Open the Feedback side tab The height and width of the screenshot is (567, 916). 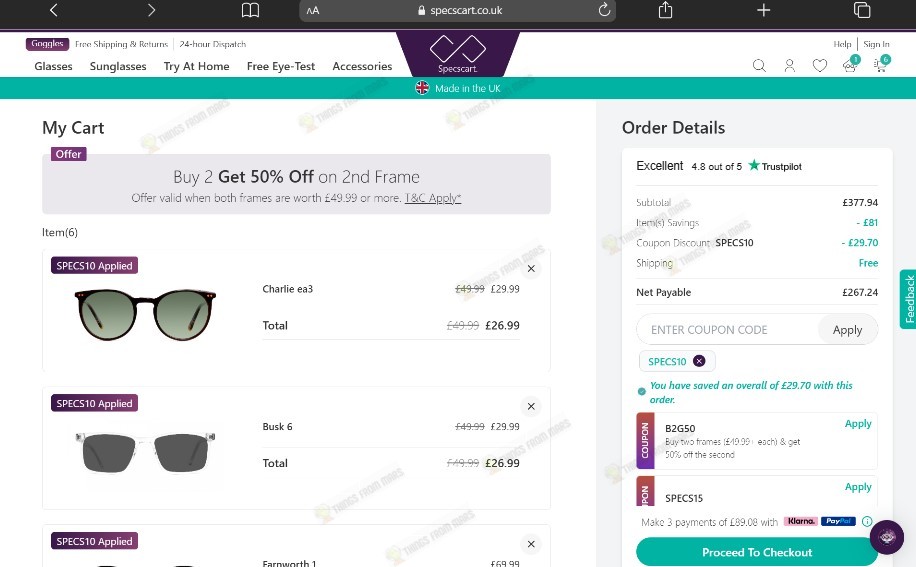point(908,299)
